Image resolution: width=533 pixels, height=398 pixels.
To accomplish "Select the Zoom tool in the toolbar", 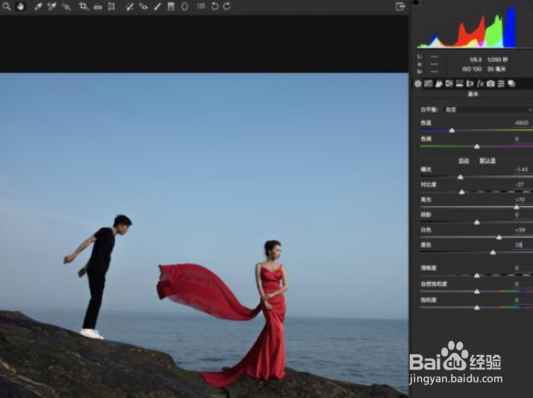I will click(7, 6).
